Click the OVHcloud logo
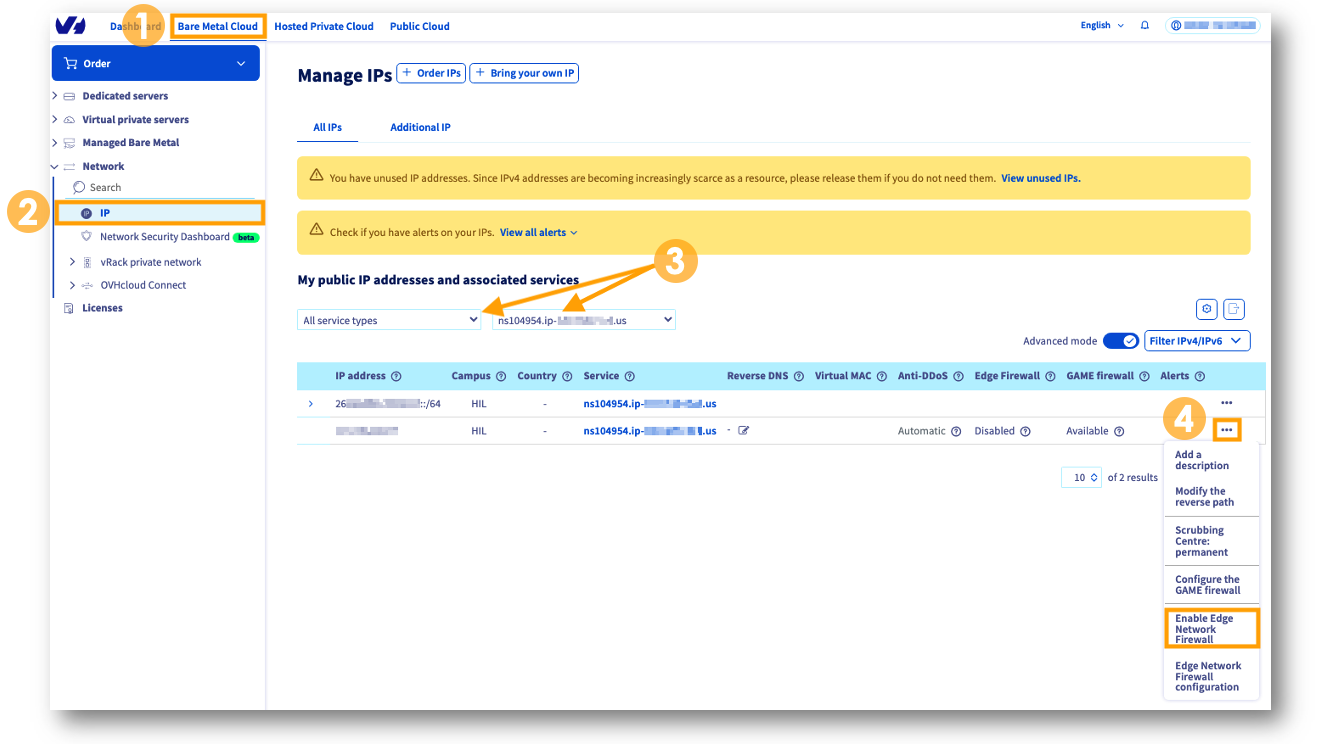1317x744 pixels. 69,25
